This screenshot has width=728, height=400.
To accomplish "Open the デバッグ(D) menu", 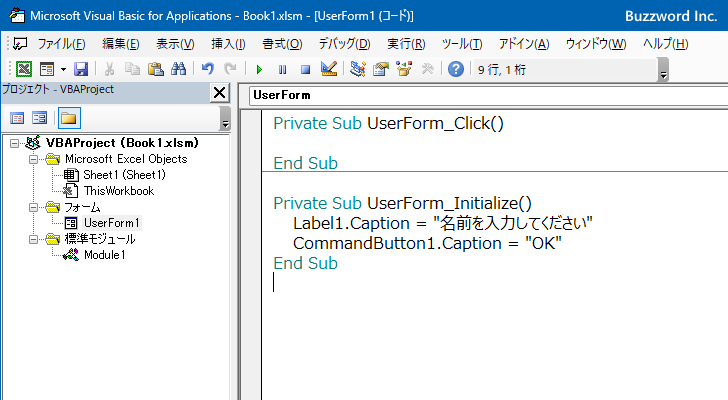I will [x=344, y=44].
